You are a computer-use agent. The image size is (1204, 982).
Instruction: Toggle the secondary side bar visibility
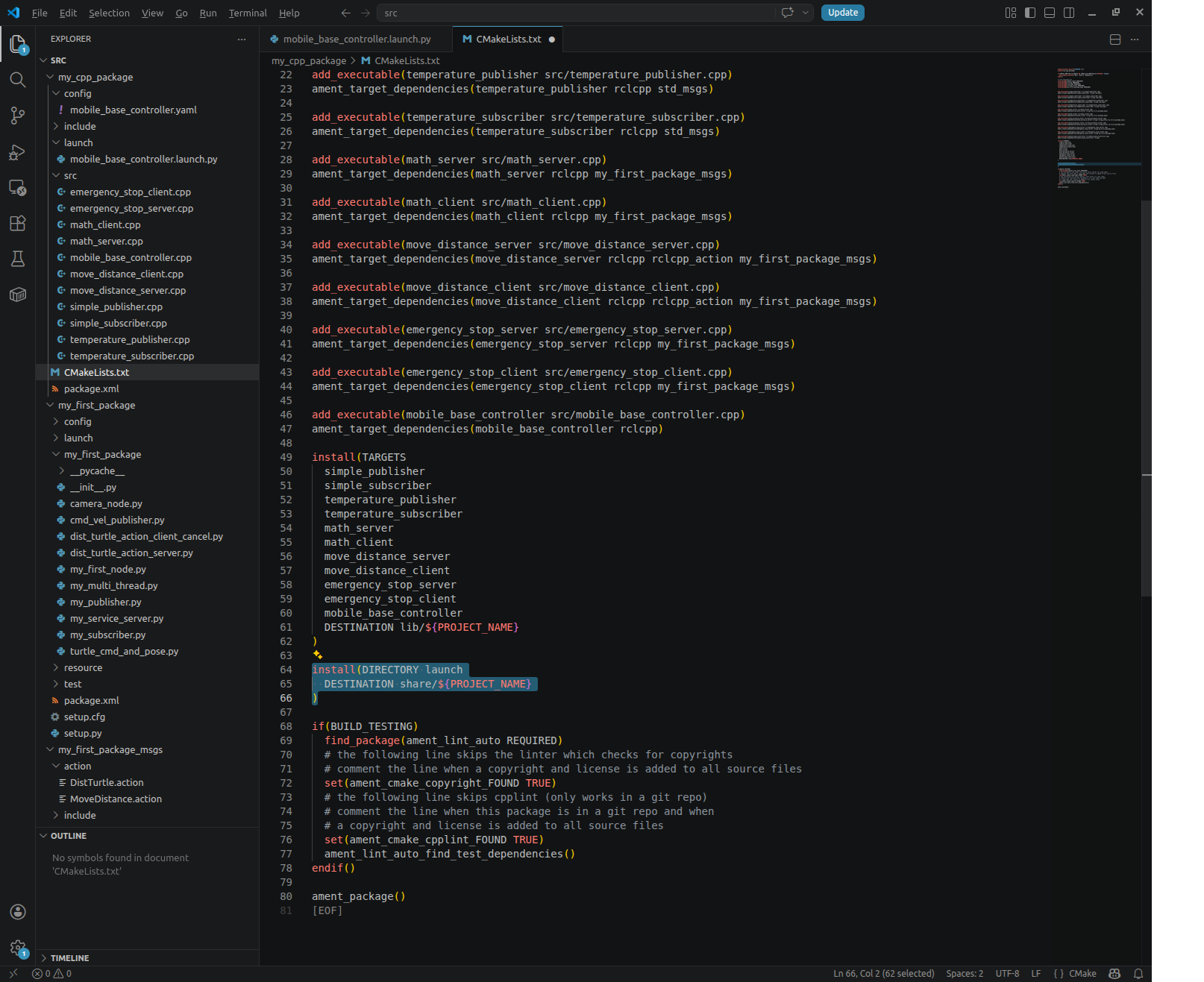pos(1069,13)
